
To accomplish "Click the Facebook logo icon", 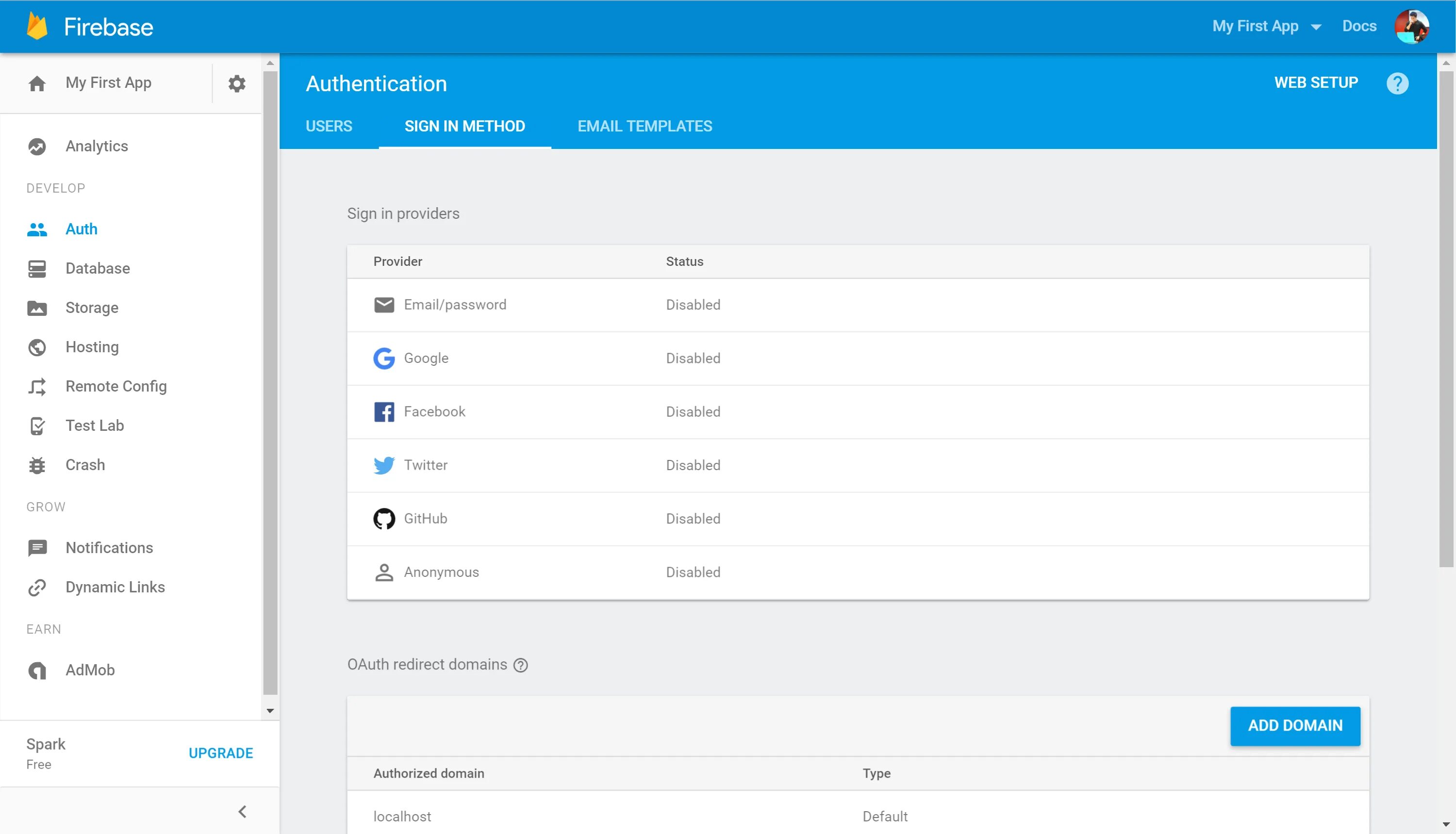I will [x=384, y=412].
